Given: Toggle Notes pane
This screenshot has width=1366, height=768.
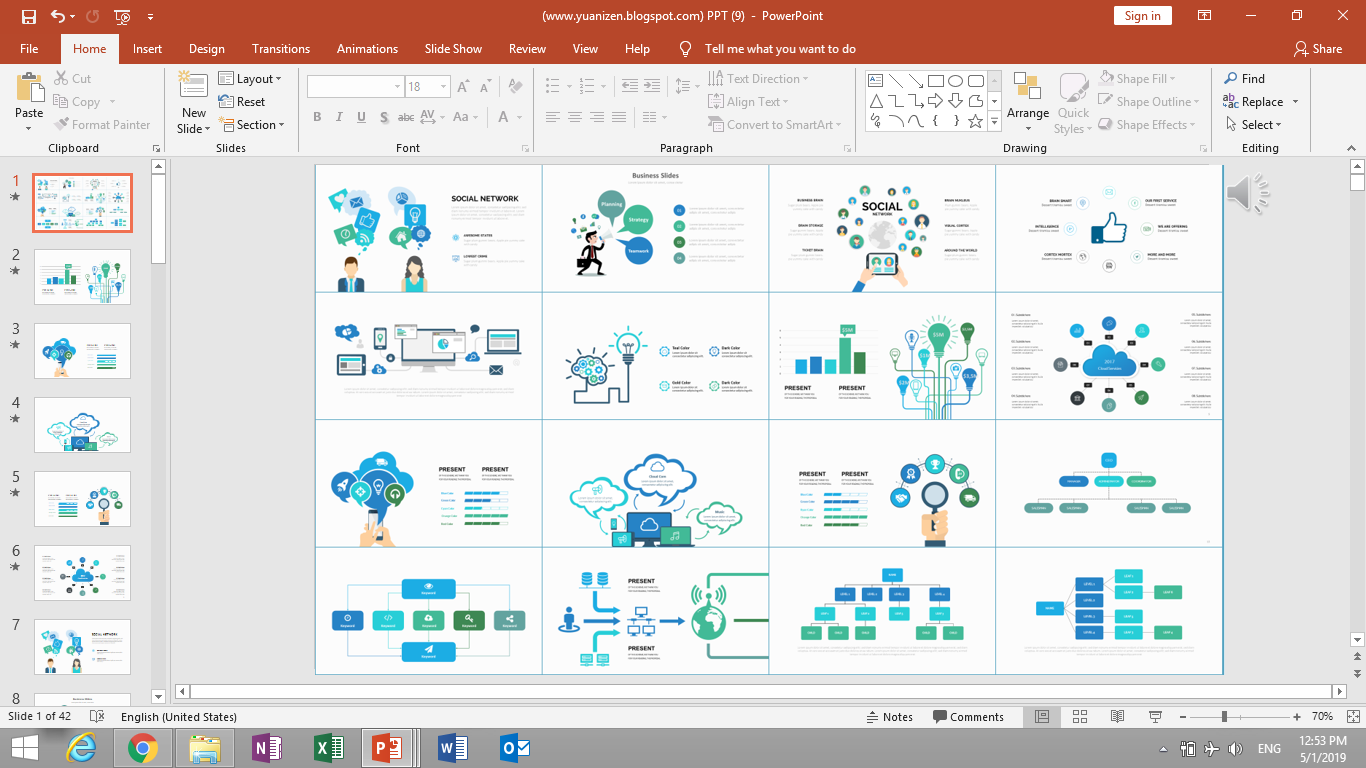Looking at the screenshot, I should click(889, 717).
